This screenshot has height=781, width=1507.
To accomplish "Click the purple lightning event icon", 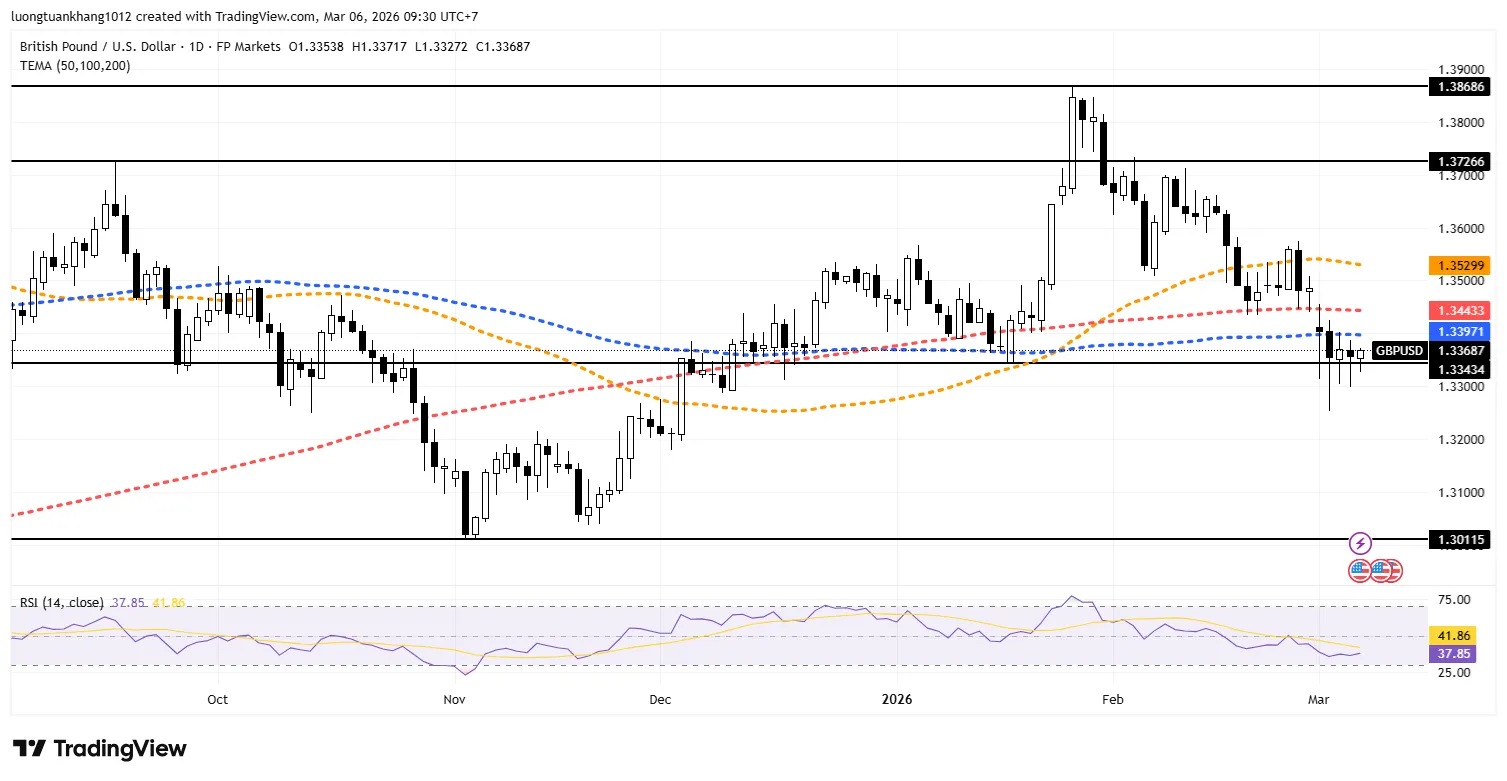I will (1360, 544).
